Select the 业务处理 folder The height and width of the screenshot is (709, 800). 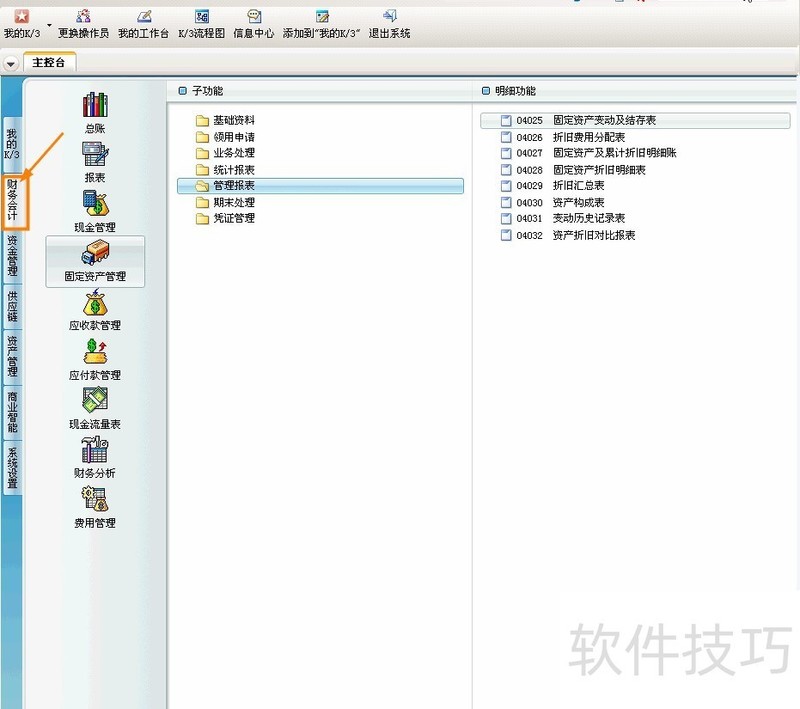(x=226, y=153)
